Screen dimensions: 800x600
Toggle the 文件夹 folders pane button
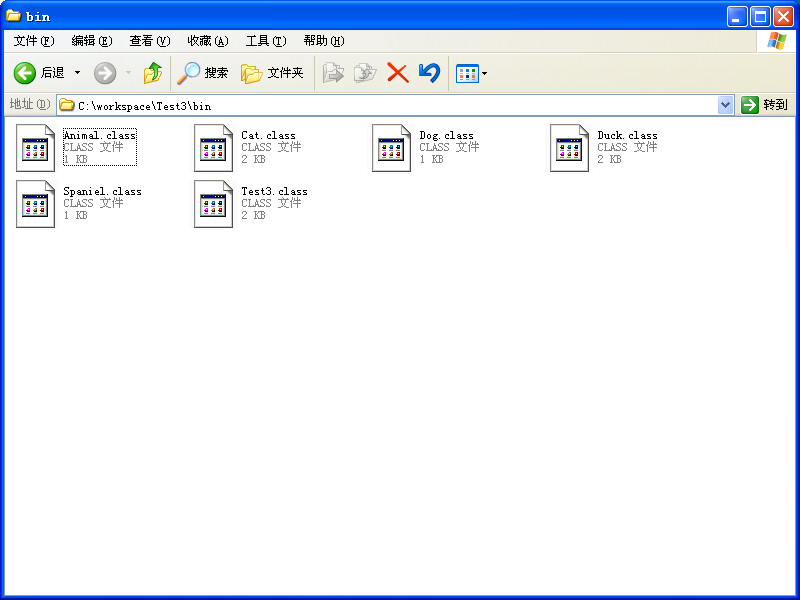272,73
